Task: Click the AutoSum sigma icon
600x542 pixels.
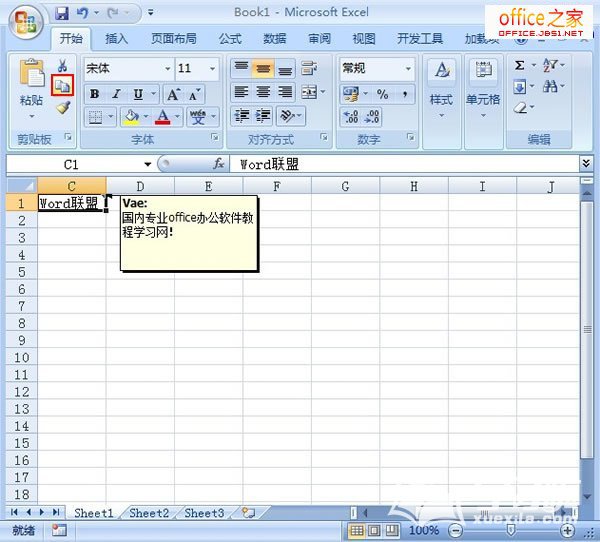Action: [519, 65]
